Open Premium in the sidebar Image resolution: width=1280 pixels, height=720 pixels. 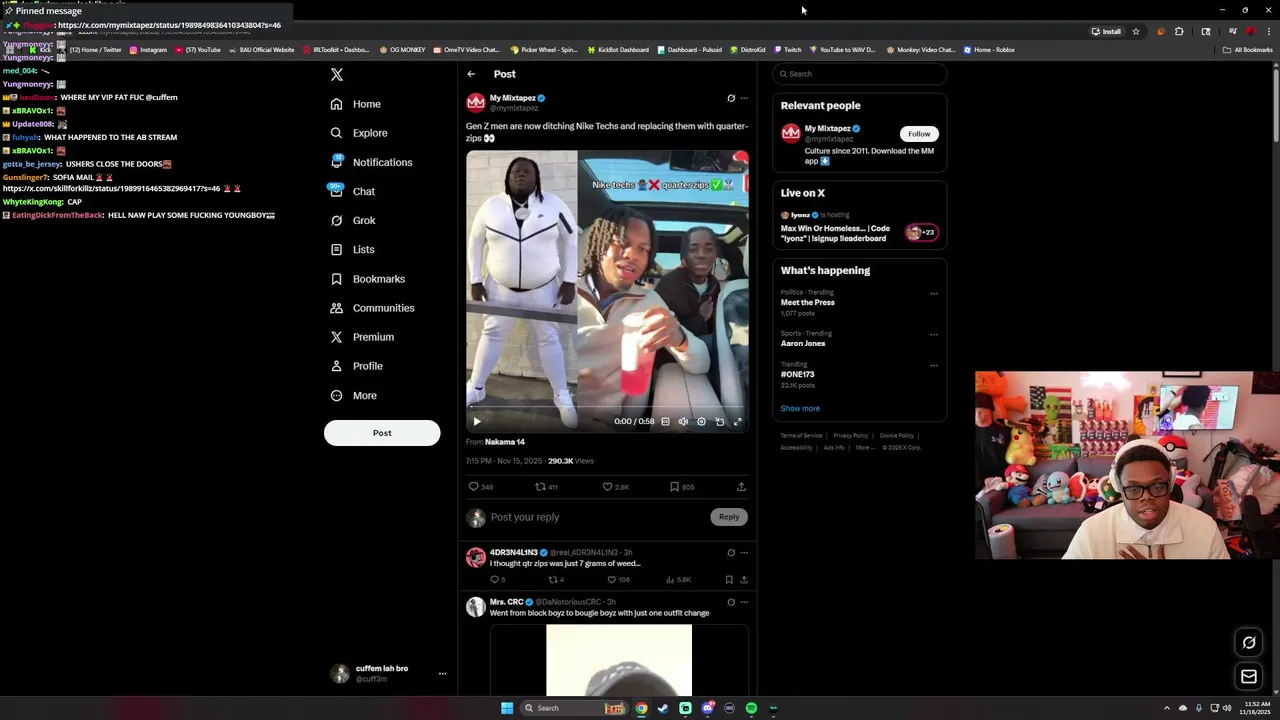[361, 337]
